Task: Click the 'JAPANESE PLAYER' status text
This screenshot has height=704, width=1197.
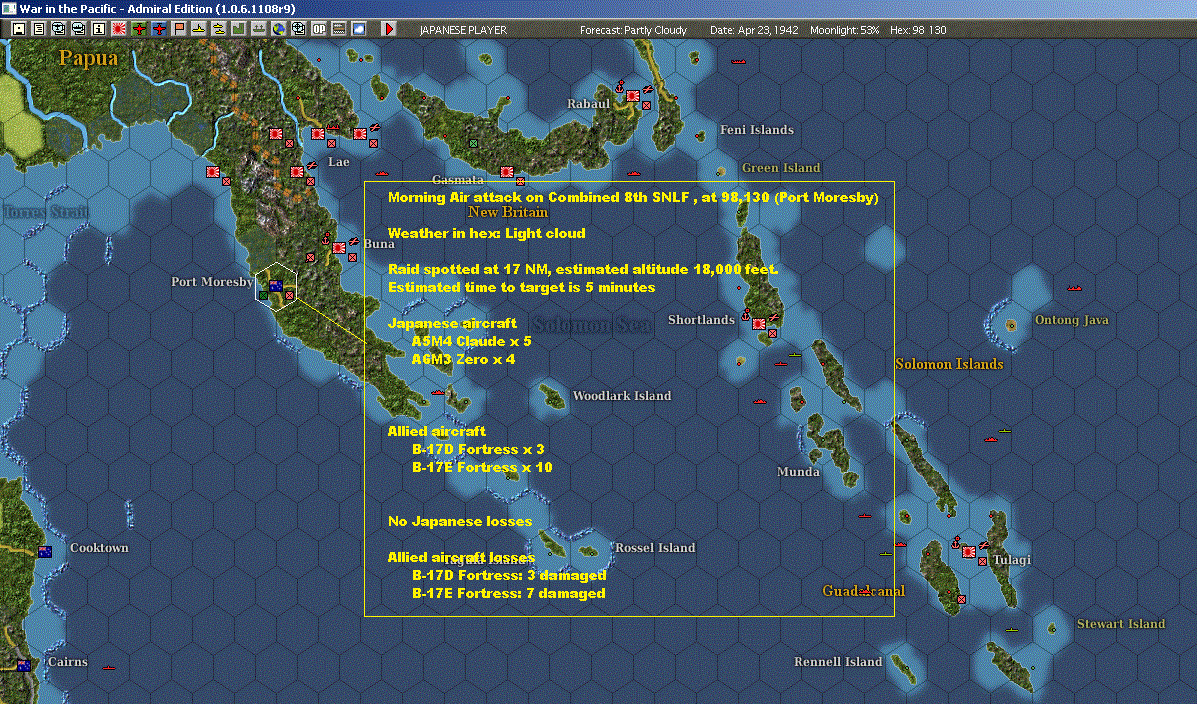Action: point(463,30)
